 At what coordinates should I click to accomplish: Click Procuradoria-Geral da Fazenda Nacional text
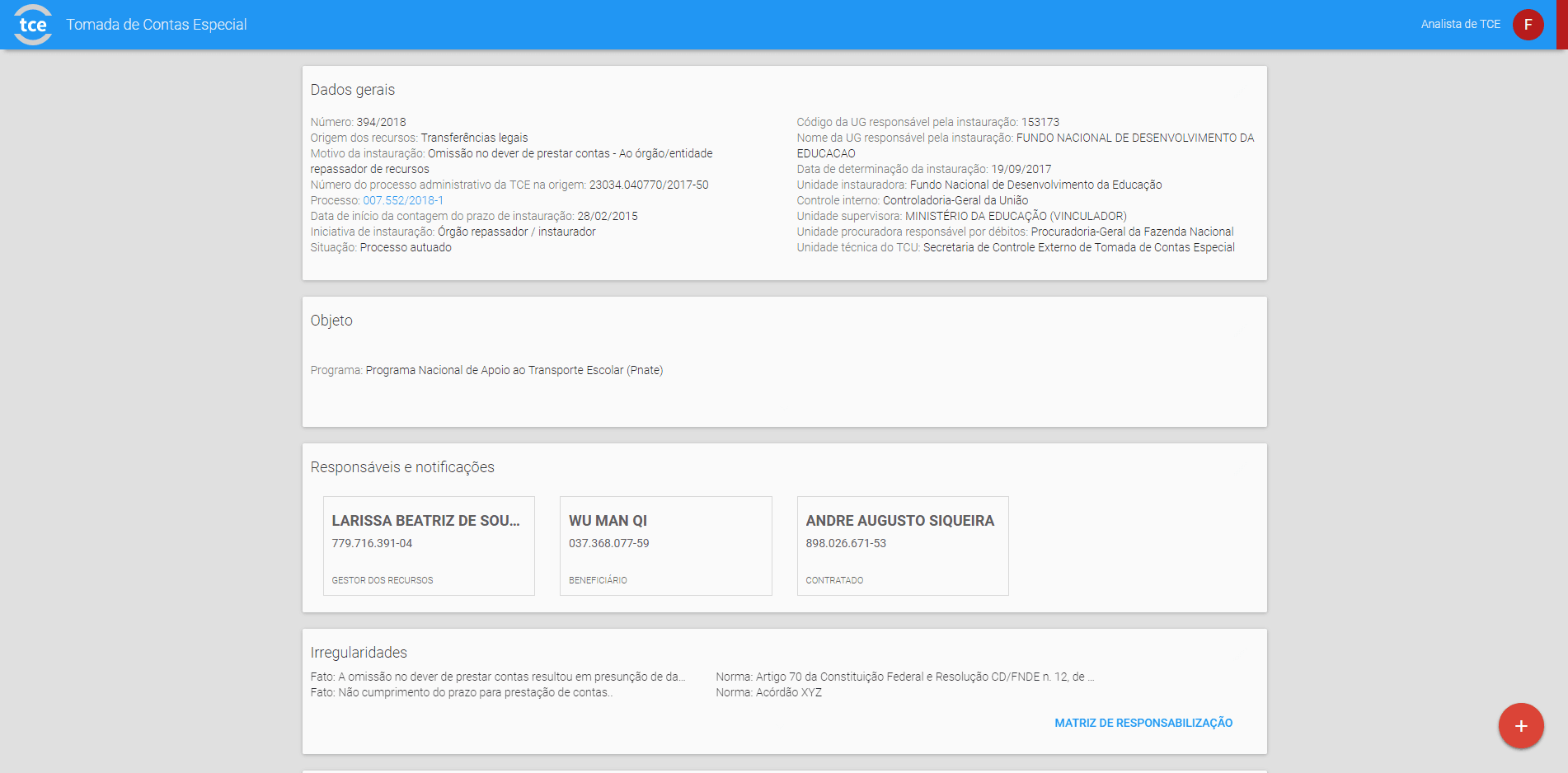(x=1132, y=232)
